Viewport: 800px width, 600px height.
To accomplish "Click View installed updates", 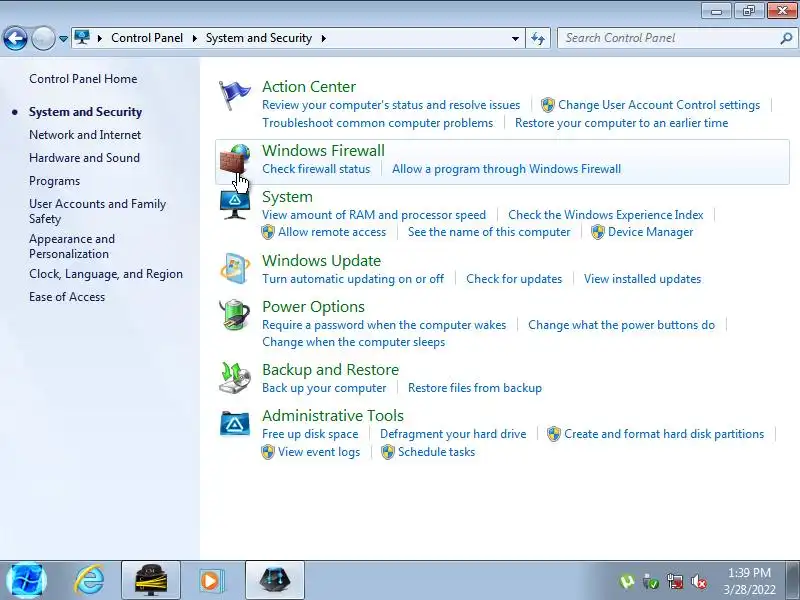I will 642,279.
